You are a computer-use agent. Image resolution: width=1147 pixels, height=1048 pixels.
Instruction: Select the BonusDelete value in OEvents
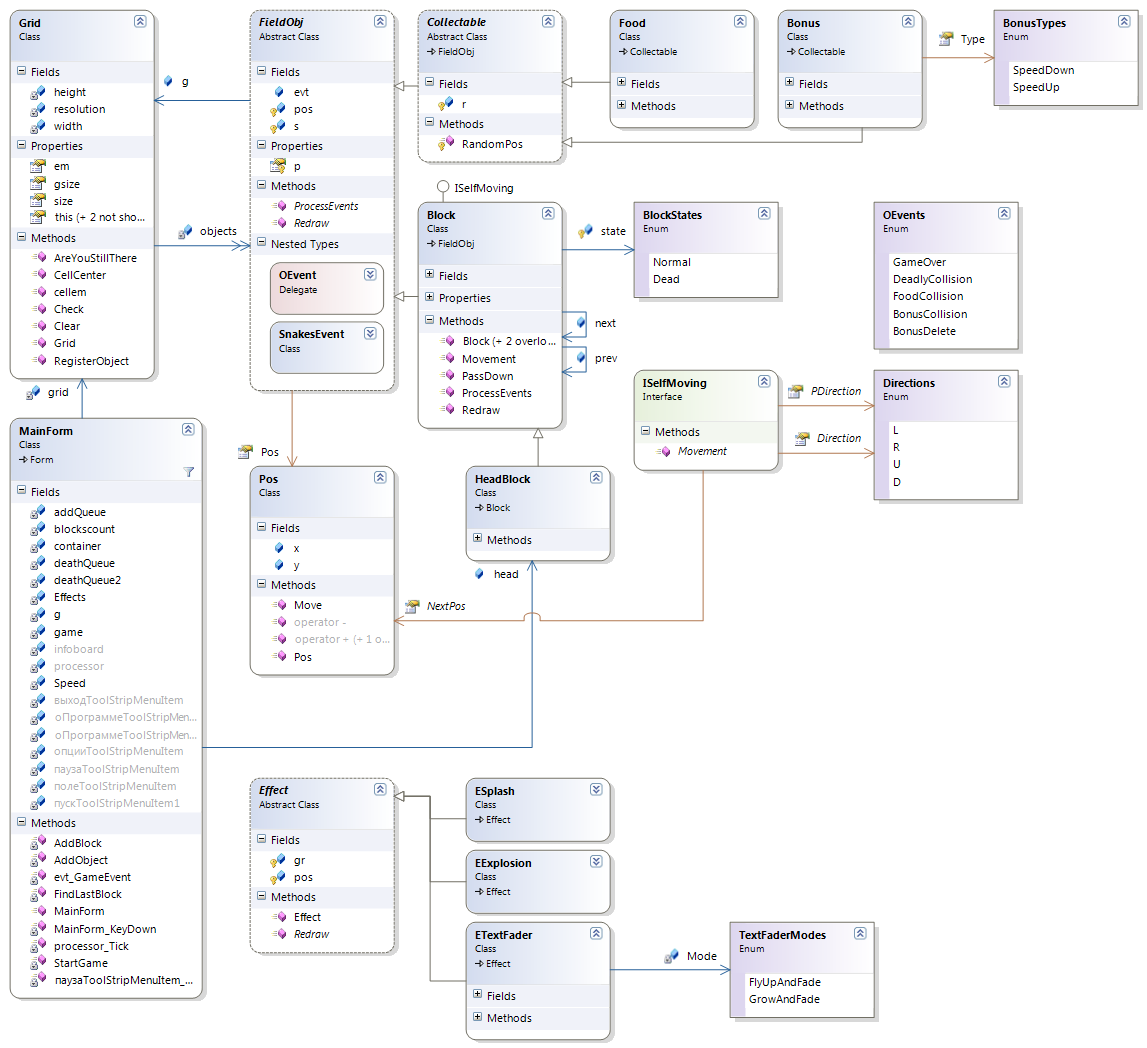pyautogui.click(x=924, y=331)
